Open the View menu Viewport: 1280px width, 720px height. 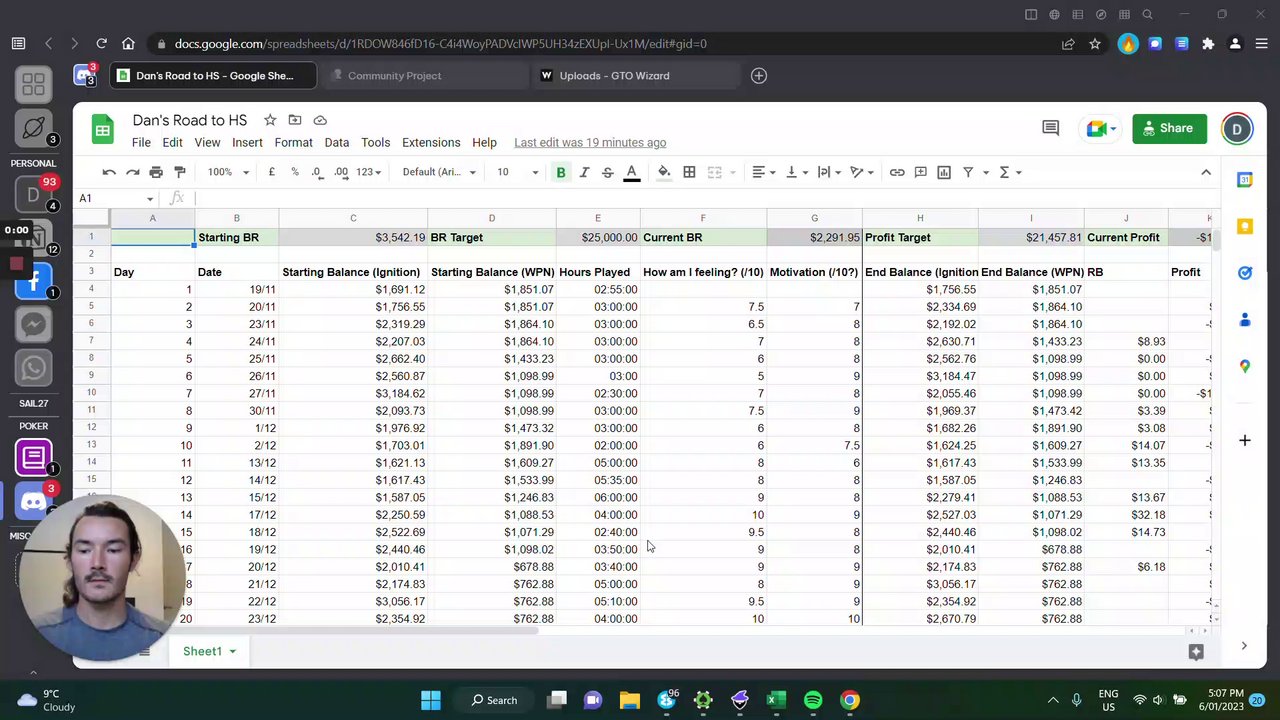click(207, 143)
